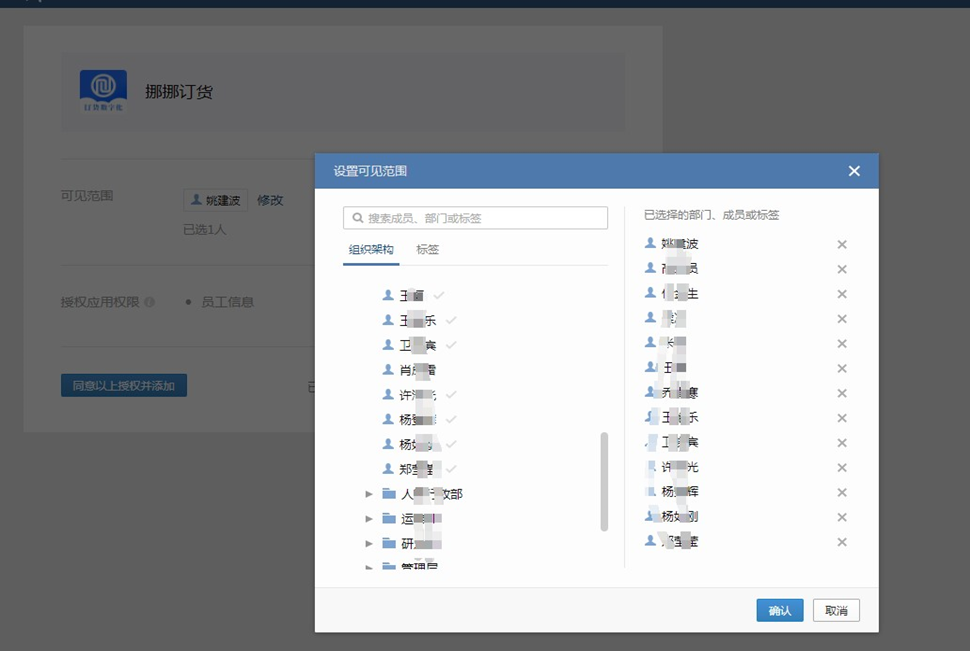Expand the department folder starting with 人
Screen dimensions: 970x651
pyautogui.click(x=369, y=494)
